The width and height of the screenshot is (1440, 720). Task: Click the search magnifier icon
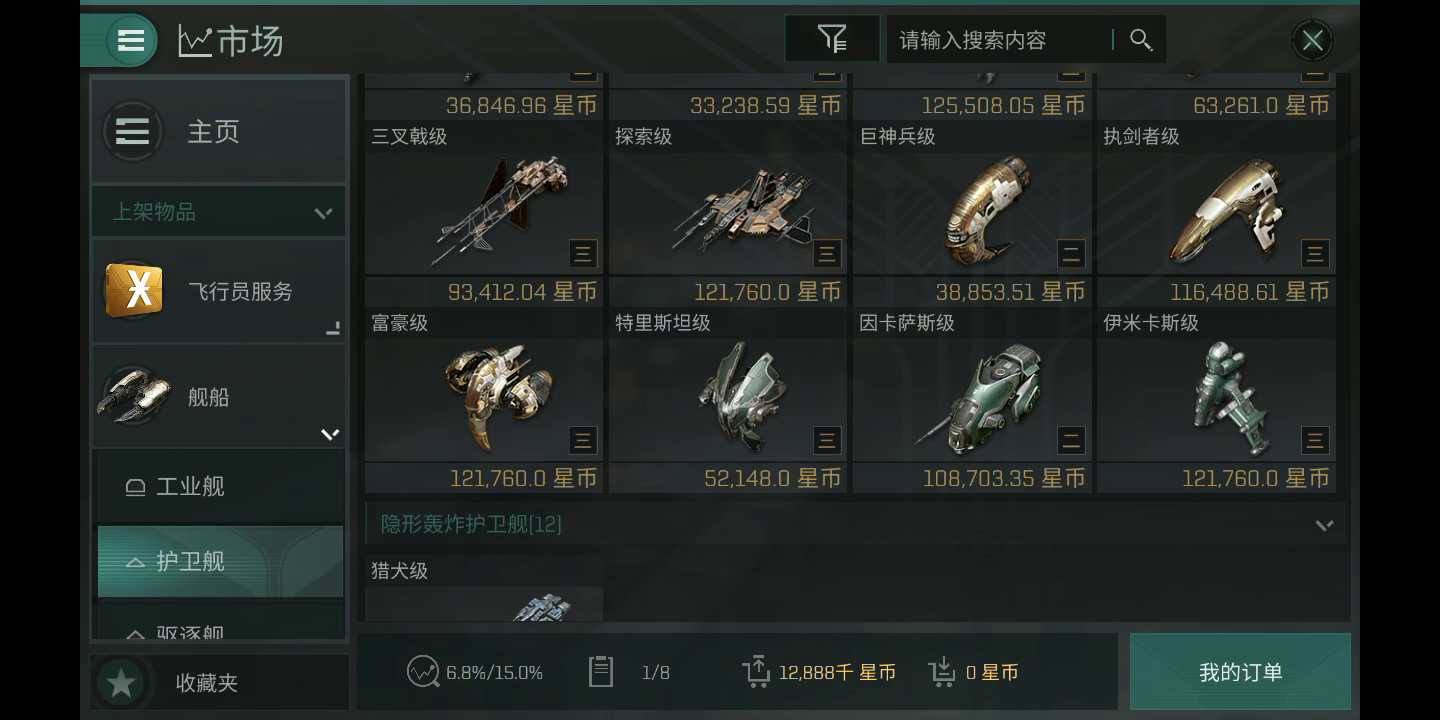tap(1141, 40)
